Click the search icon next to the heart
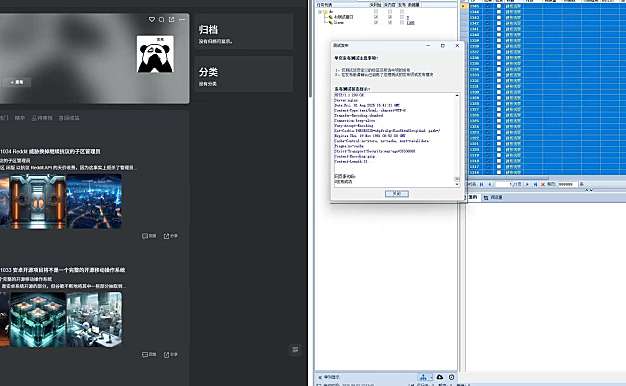The image size is (626, 386). [162, 20]
